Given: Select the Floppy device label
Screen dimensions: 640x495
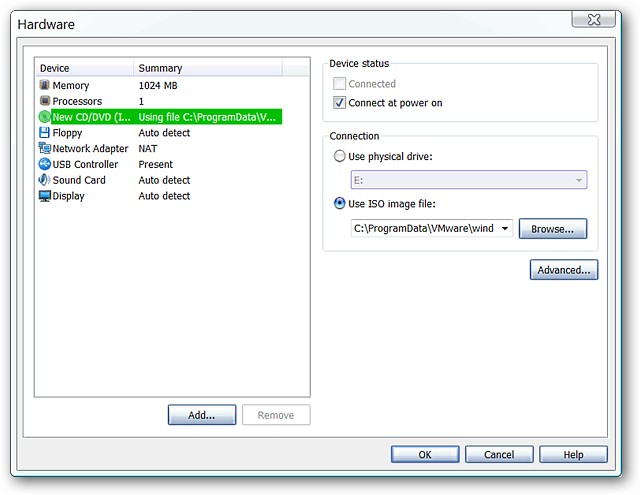Looking at the screenshot, I should pyautogui.click(x=67, y=133).
